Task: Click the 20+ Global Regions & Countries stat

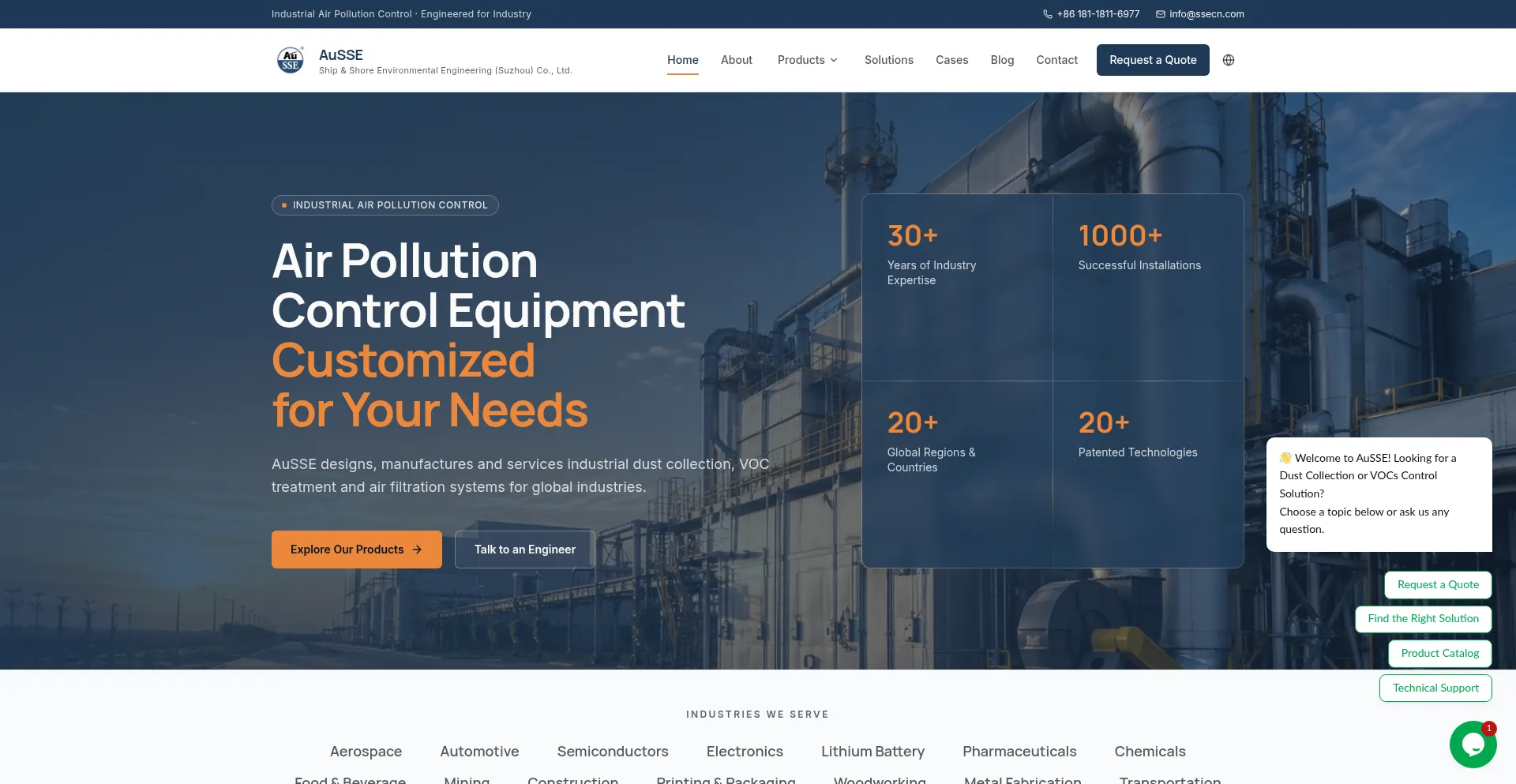Action: [x=957, y=475]
